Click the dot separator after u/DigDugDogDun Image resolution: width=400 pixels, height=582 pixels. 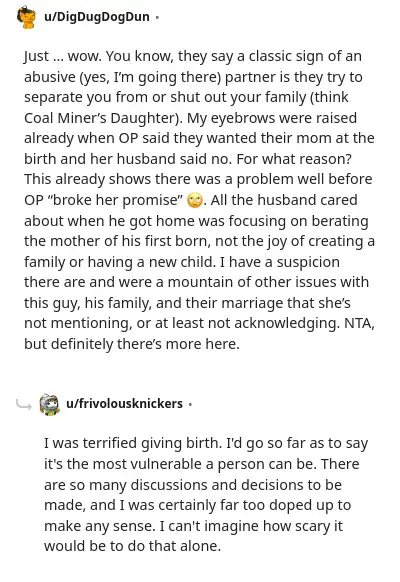coord(157,17)
